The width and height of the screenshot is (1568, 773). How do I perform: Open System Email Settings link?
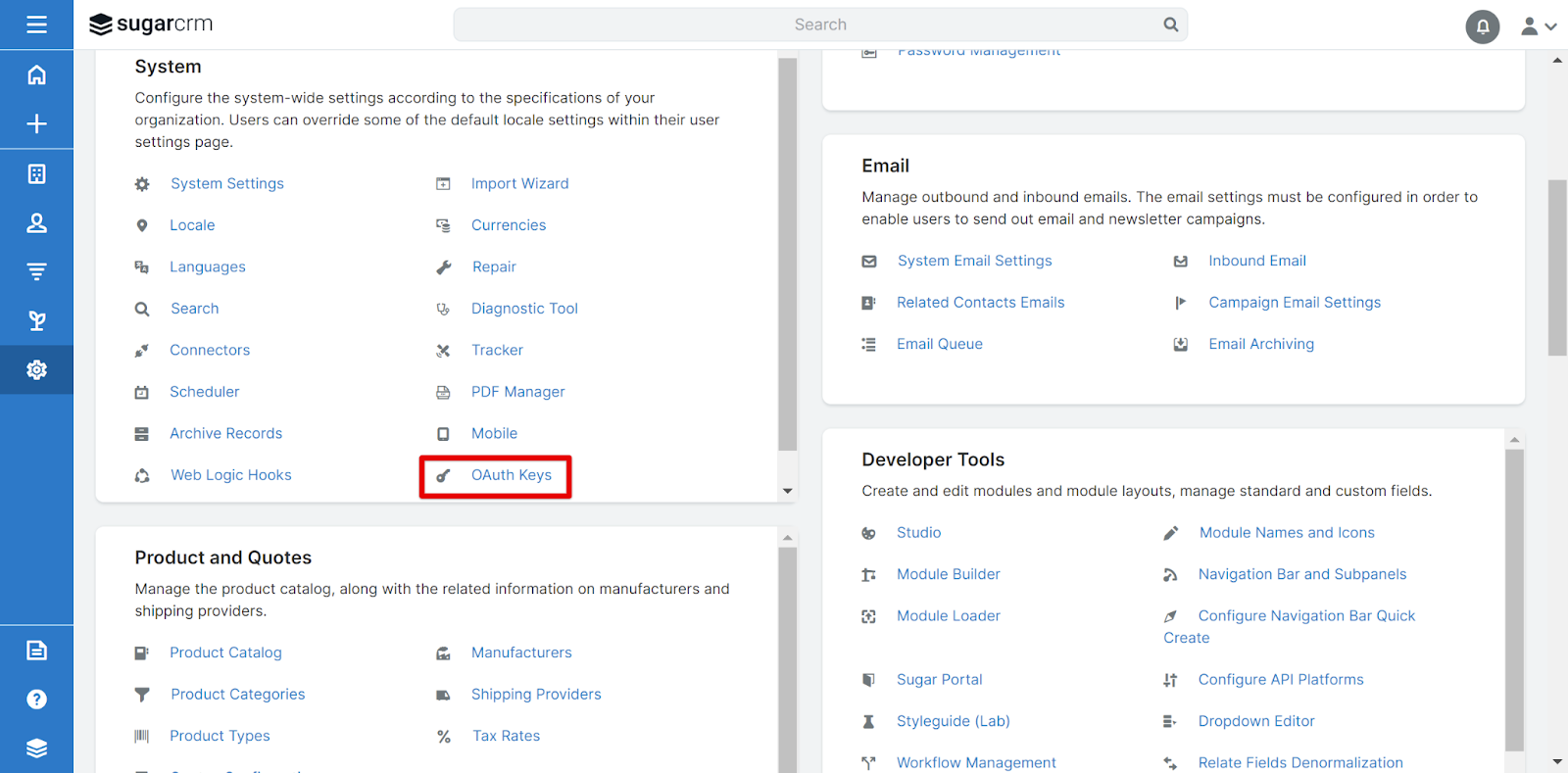click(x=975, y=261)
